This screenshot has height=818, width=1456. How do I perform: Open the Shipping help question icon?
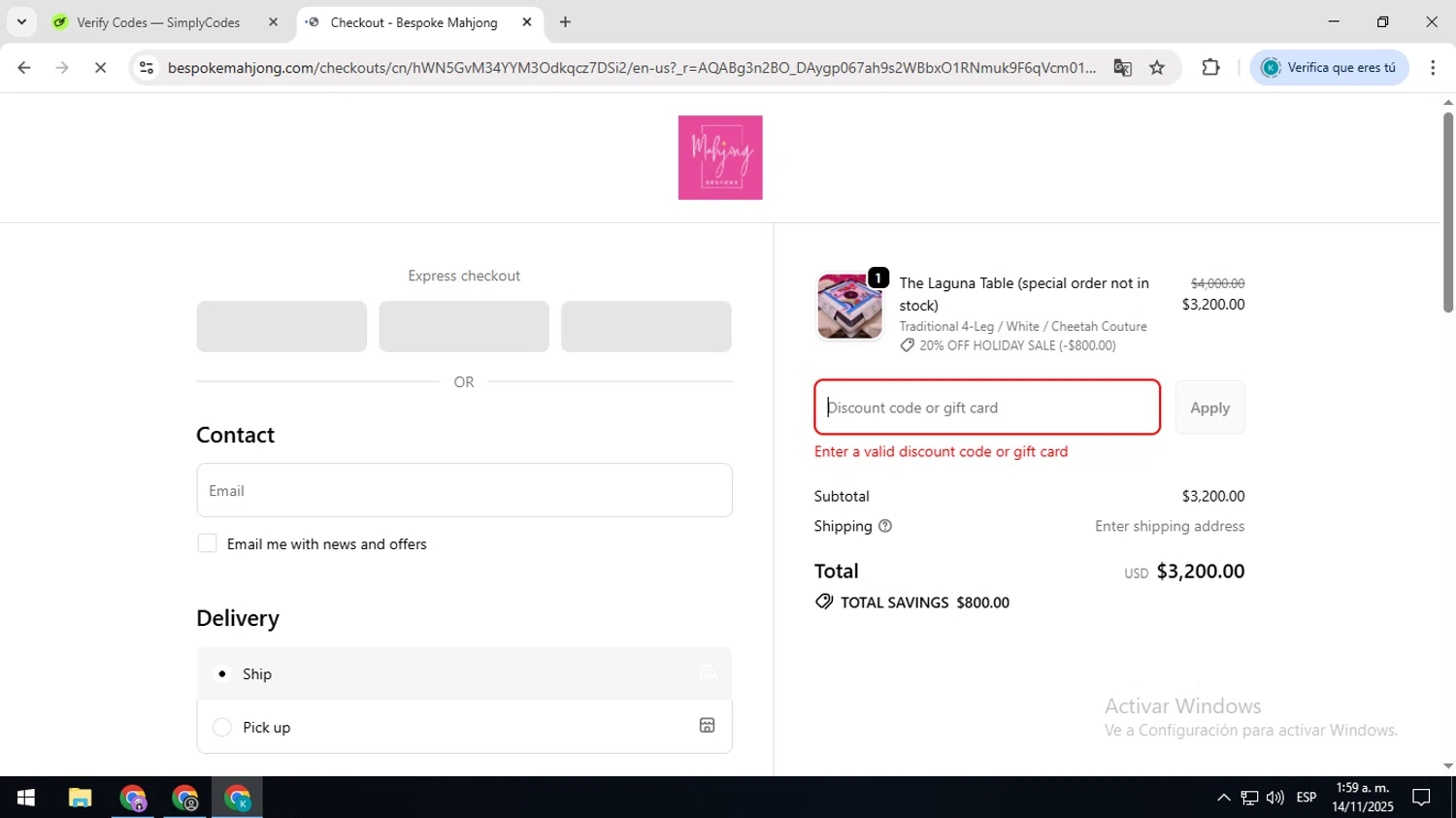tap(885, 526)
